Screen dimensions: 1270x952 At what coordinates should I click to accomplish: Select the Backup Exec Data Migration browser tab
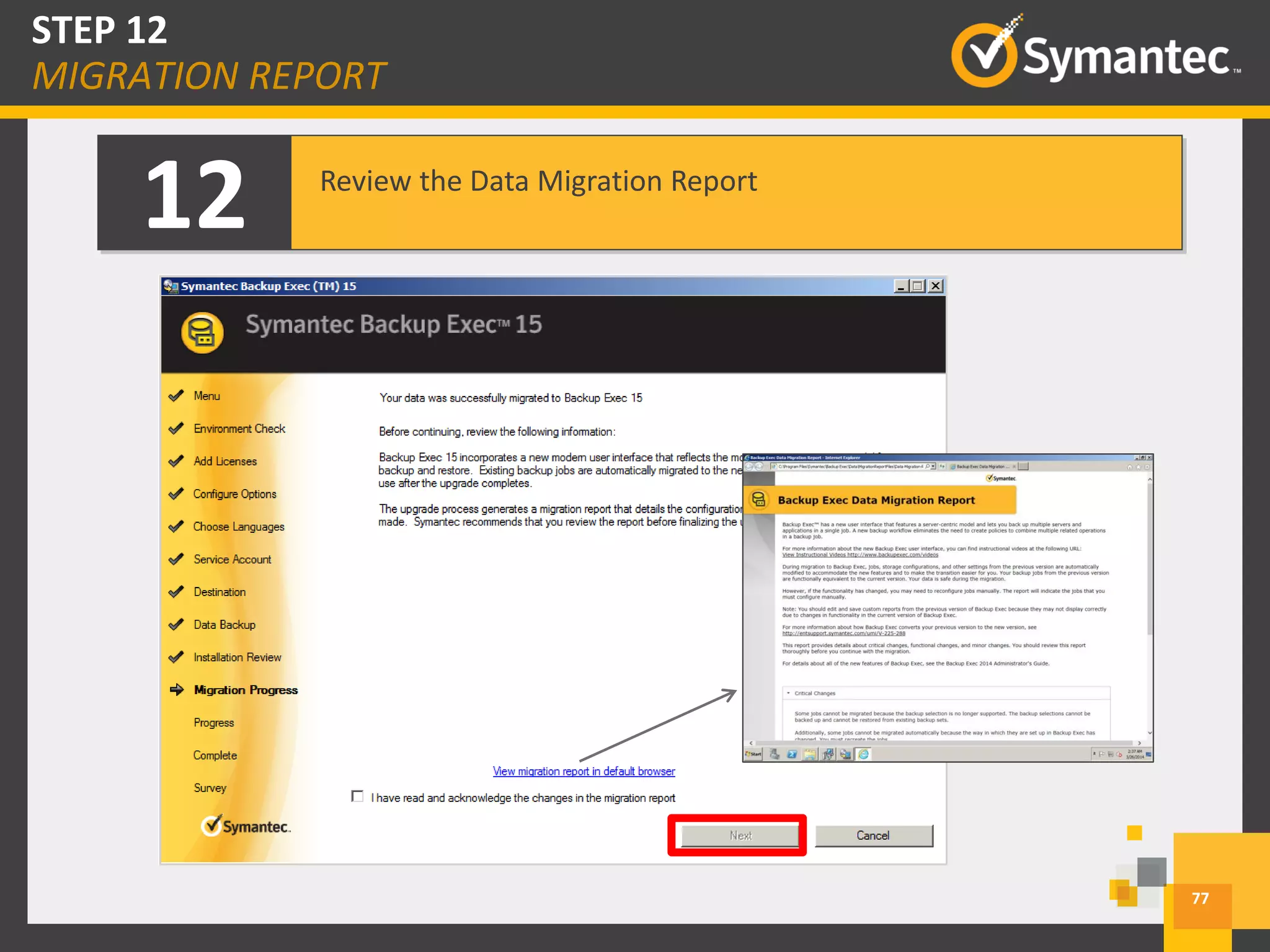tap(982, 467)
